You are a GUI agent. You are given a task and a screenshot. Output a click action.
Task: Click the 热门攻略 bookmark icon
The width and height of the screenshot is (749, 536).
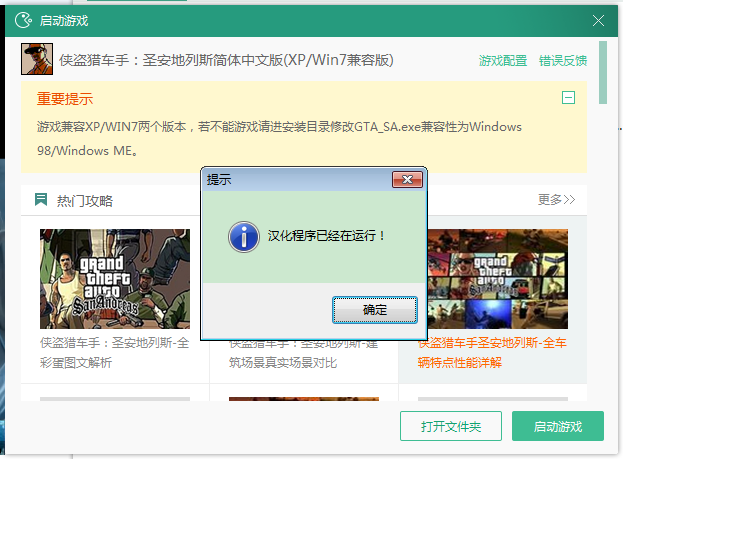[x=41, y=199]
